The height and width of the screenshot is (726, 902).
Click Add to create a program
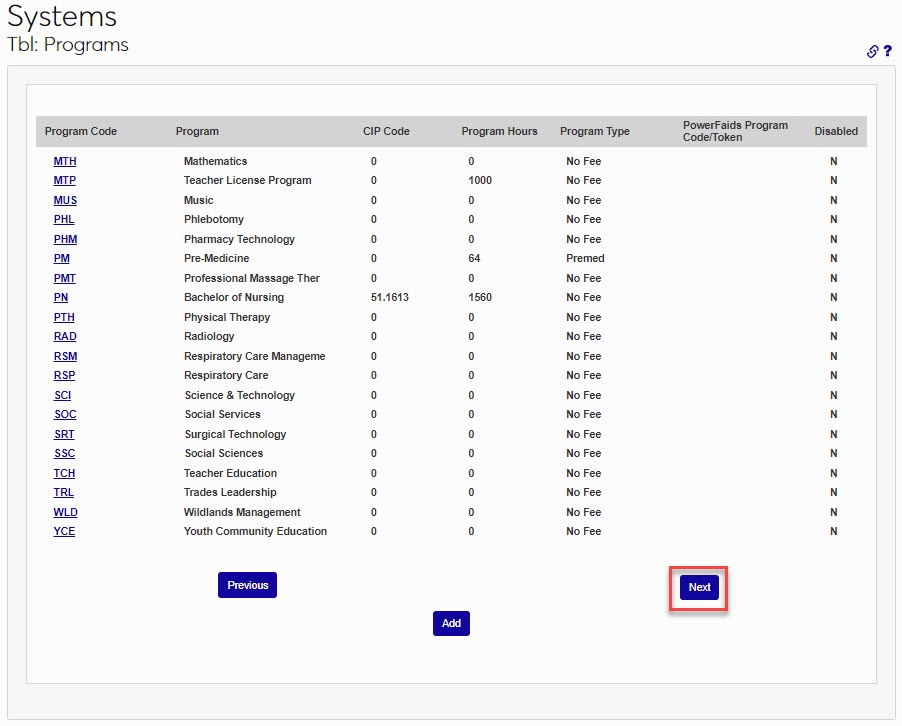click(451, 623)
